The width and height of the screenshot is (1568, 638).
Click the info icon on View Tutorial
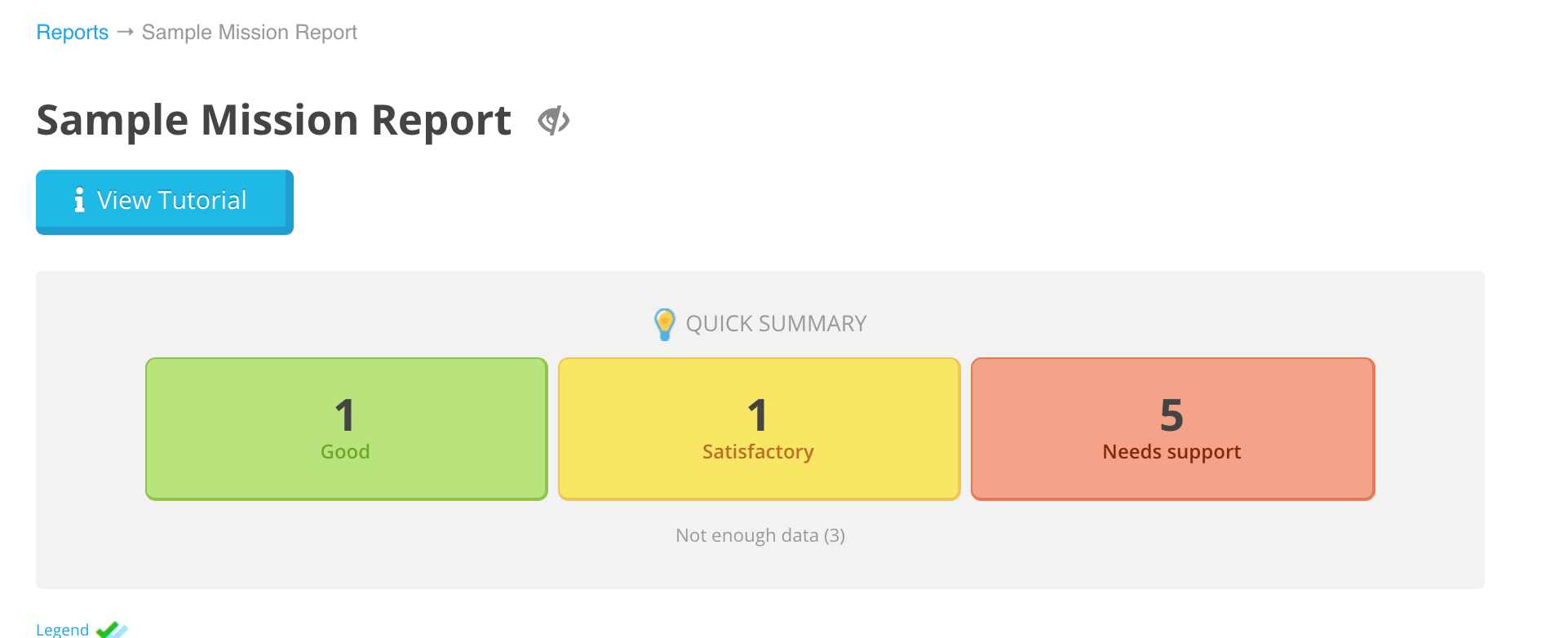79,200
